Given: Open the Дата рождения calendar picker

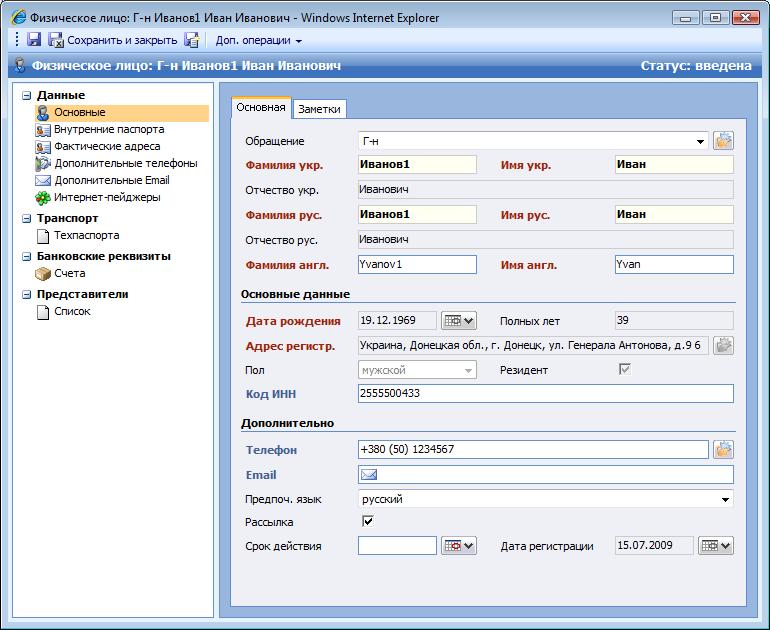Looking at the screenshot, I should point(458,321).
